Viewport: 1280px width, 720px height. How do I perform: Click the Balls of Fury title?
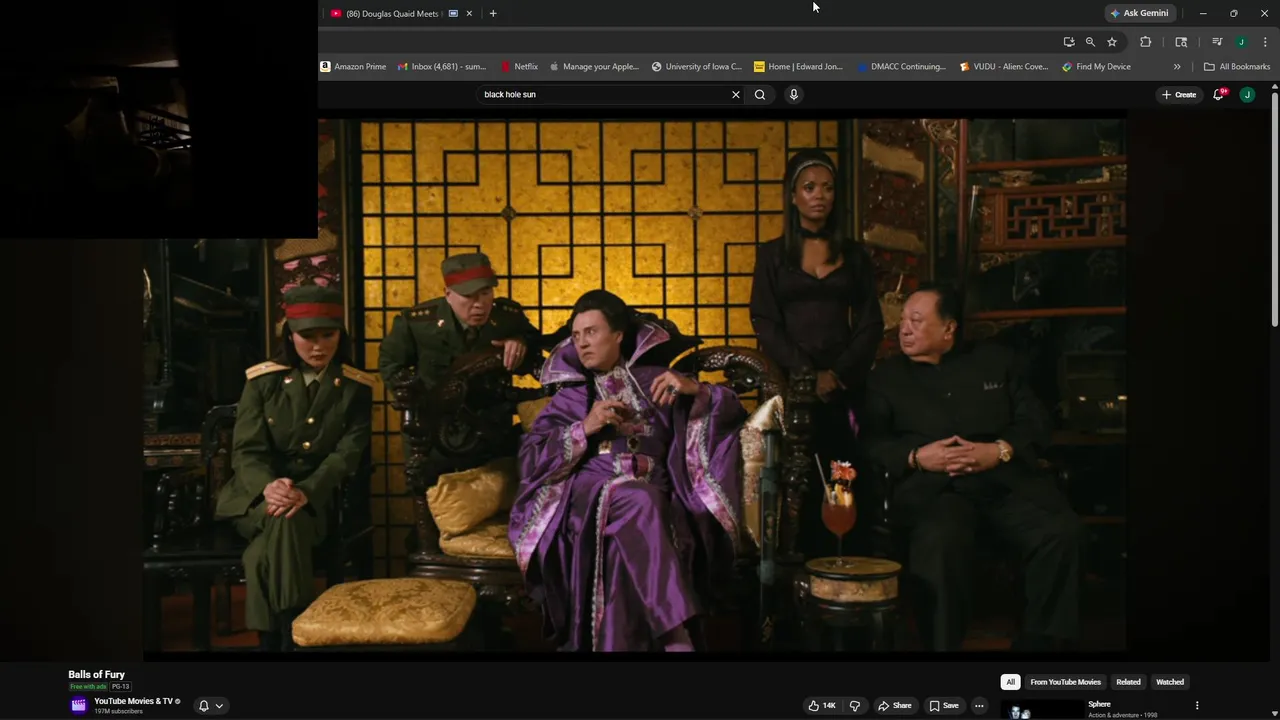pos(96,675)
